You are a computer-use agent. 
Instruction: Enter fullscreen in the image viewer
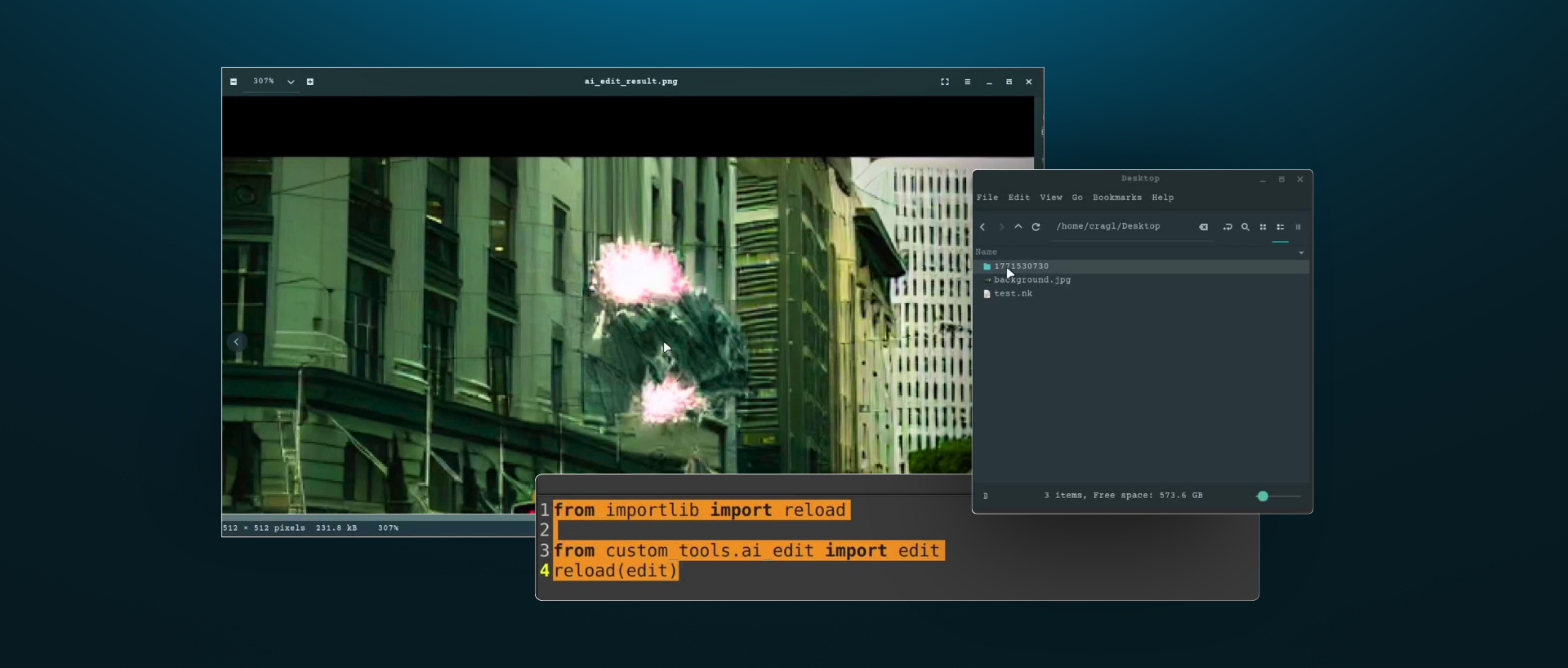945,82
